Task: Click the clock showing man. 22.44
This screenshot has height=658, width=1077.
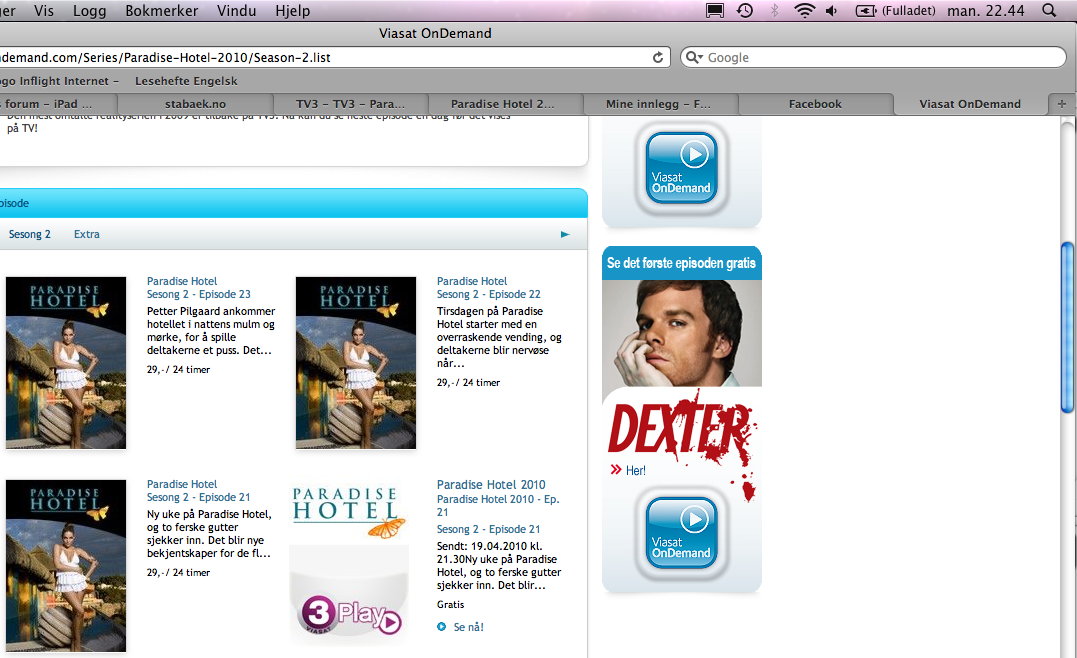Action: click(x=986, y=10)
